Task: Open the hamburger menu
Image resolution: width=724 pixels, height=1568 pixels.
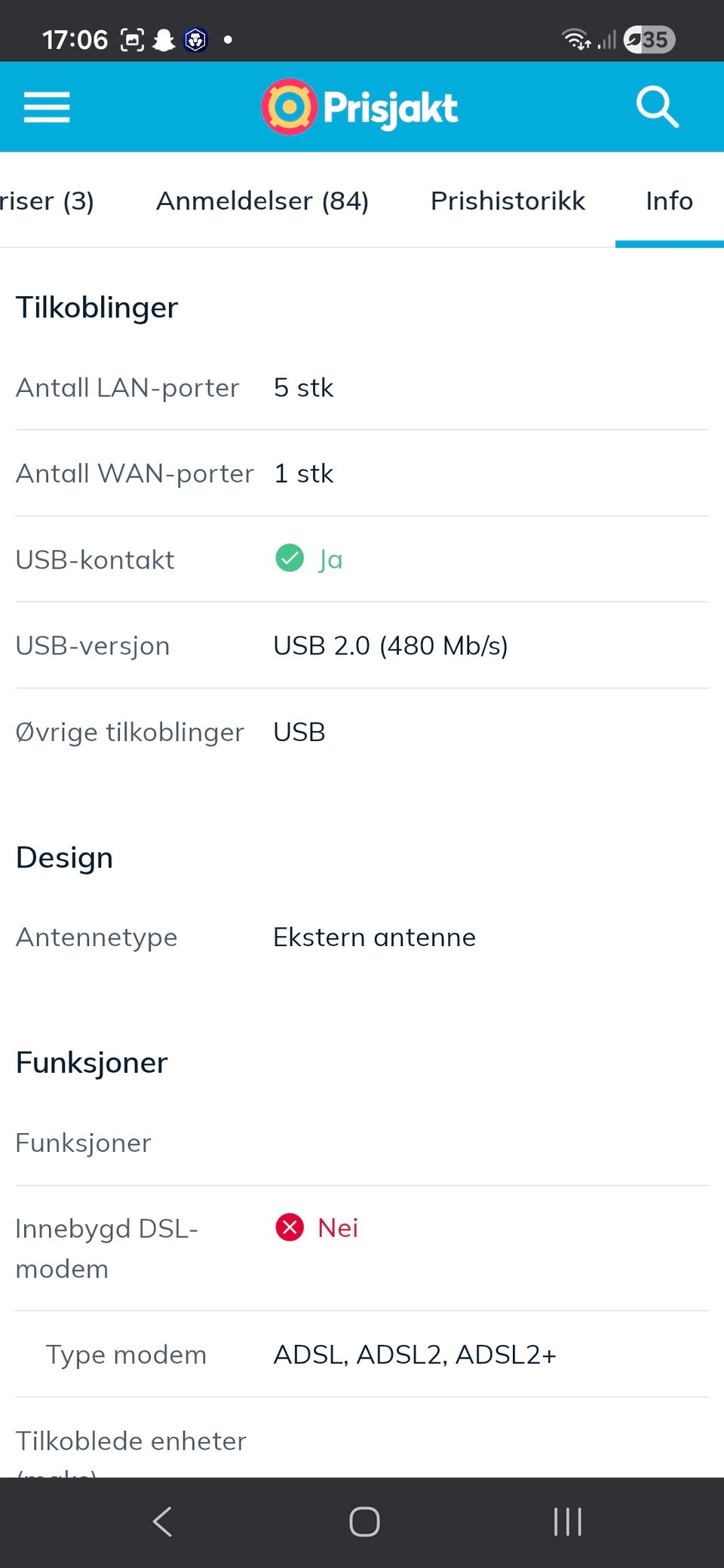Action: click(47, 107)
